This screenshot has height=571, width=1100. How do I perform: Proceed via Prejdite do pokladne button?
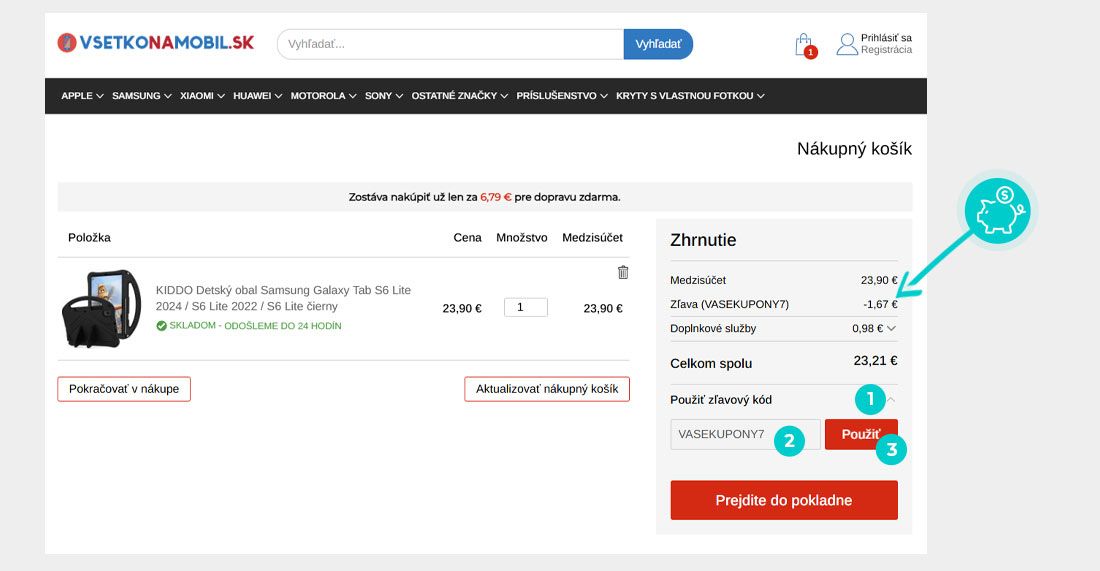(x=784, y=500)
